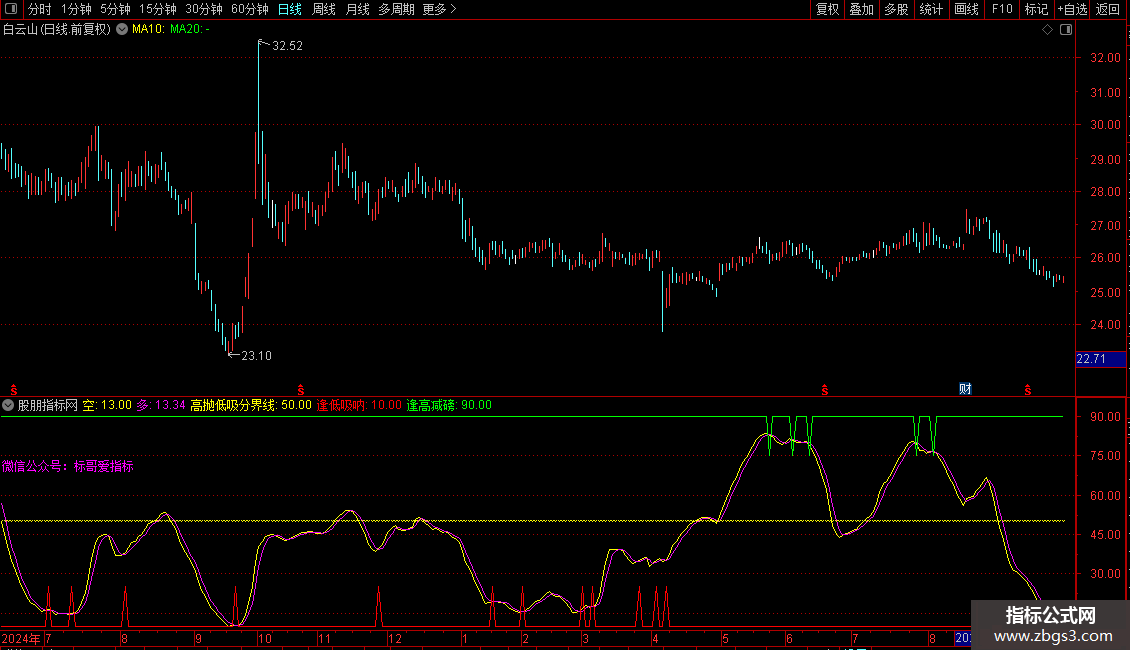Image resolution: width=1130 pixels, height=650 pixels.
Task: Activate the 画线 drawing tools
Action: [966, 9]
